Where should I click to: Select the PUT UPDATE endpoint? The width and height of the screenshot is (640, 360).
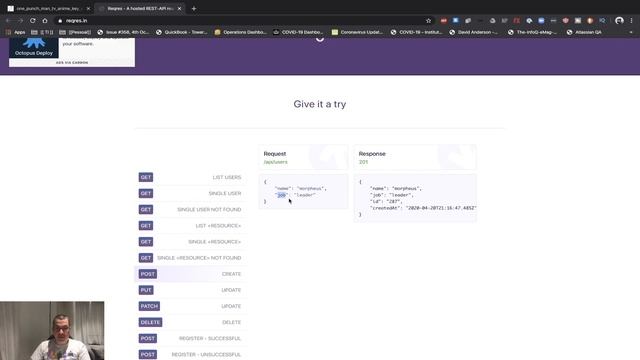pyautogui.click(x=190, y=290)
